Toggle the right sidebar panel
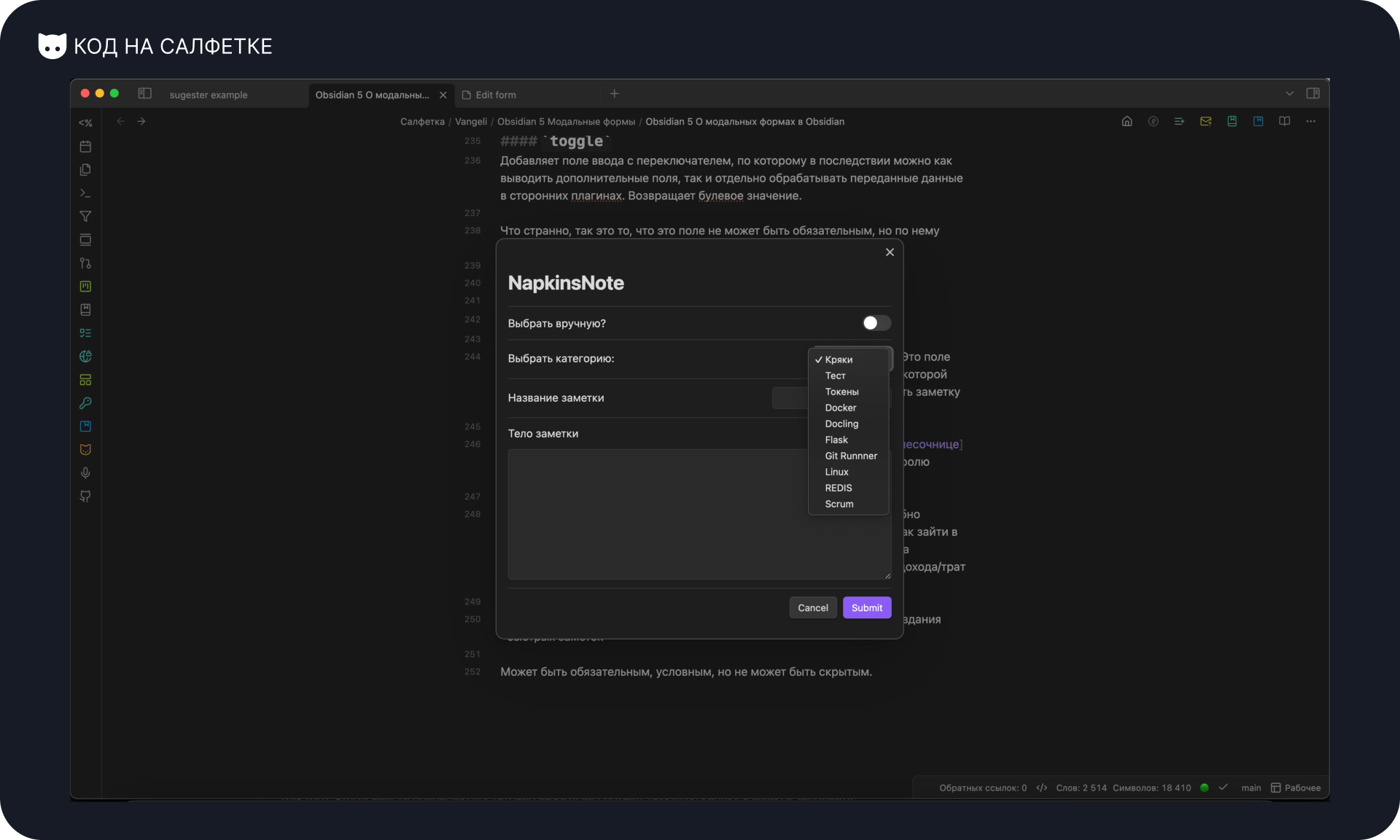 [x=1313, y=93]
